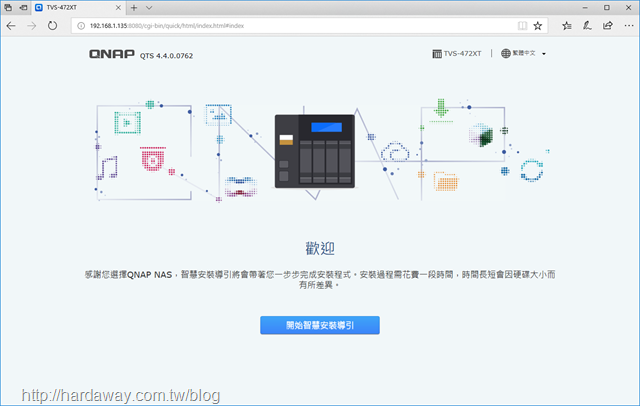Add notes with the pen icon
The height and width of the screenshot is (406, 640).
[587, 26]
